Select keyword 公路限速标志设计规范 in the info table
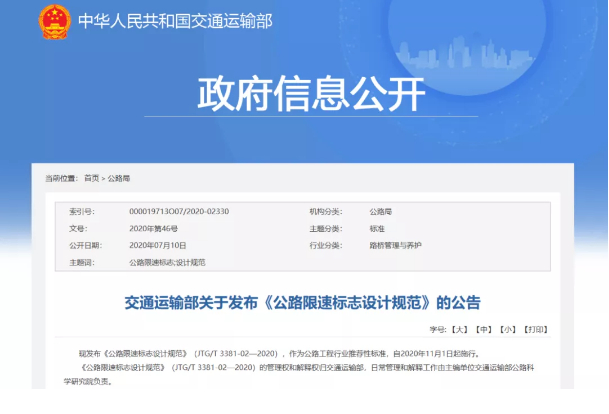This screenshot has height=414, width=609. [x=167, y=263]
